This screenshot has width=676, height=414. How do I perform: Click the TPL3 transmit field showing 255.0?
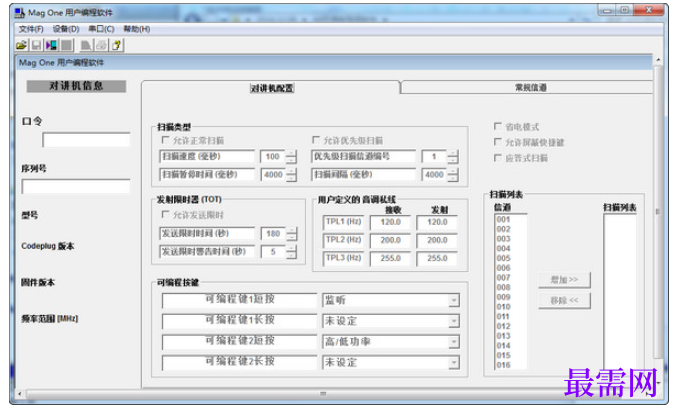click(x=437, y=259)
